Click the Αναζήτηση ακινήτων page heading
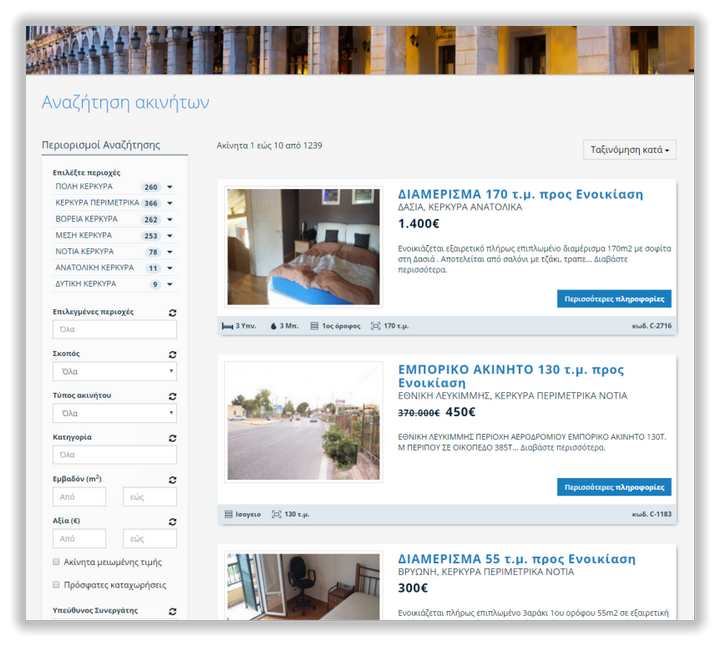This screenshot has height=646, width=720. coord(125,102)
